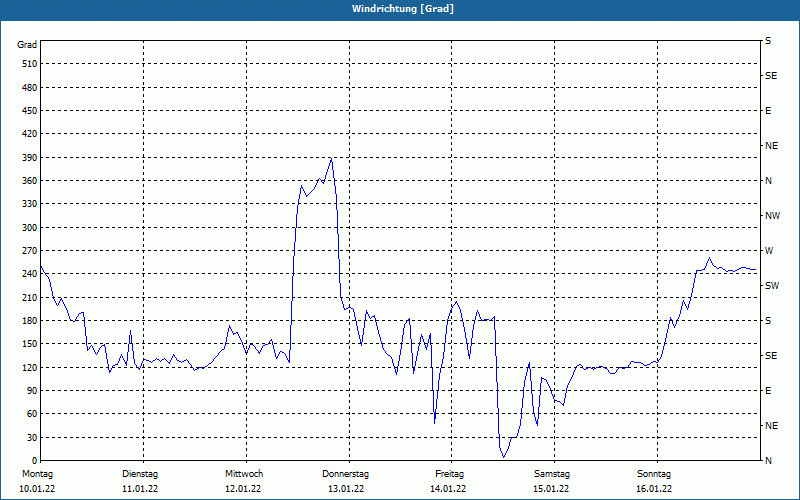The height and width of the screenshot is (500, 800).
Task: Click the 'N' compass label level with 360
Action: tap(768, 181)
